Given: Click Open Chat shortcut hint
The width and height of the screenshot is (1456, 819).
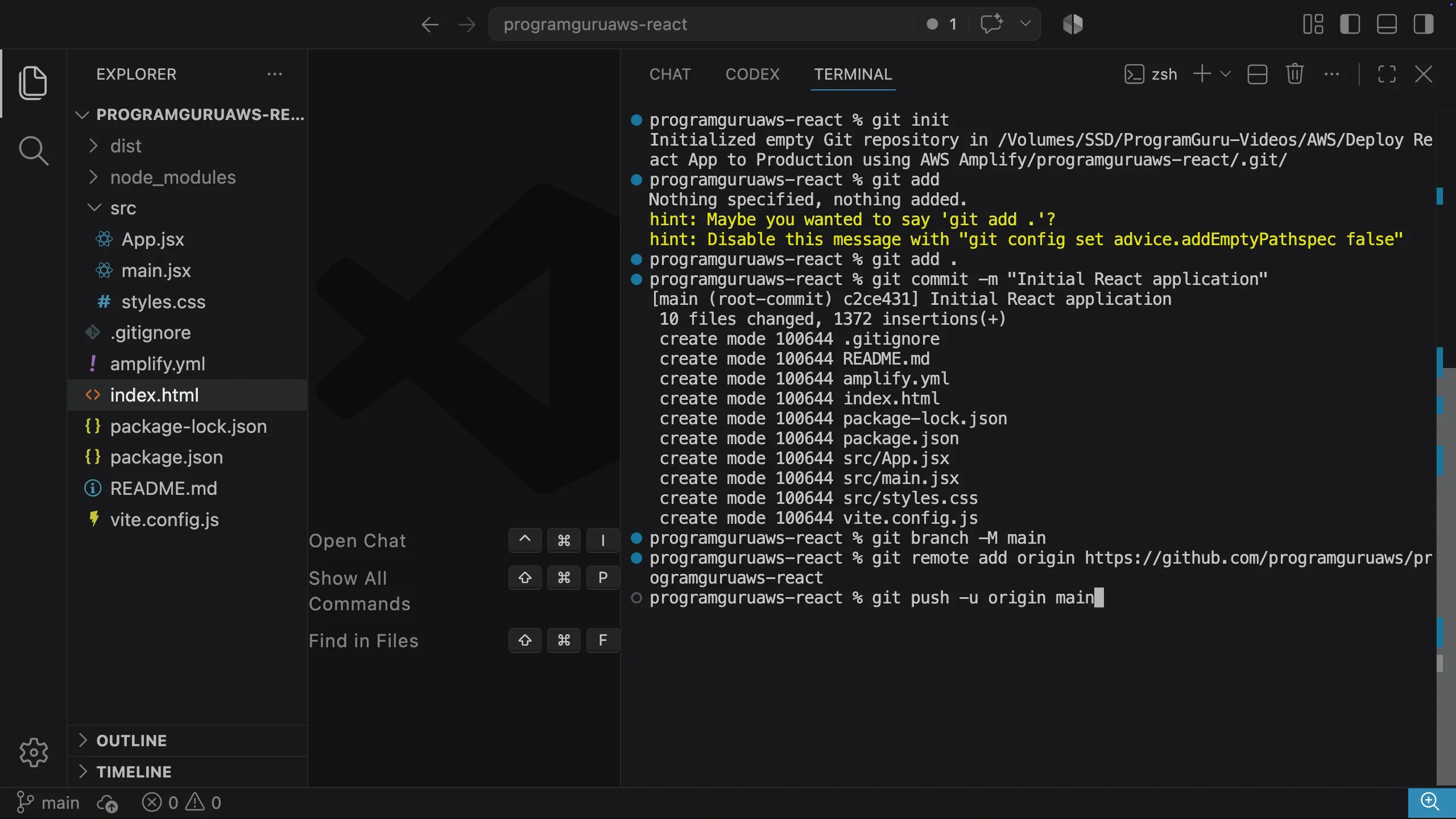Looking at the screenshot, I should [x=464, y=540].
